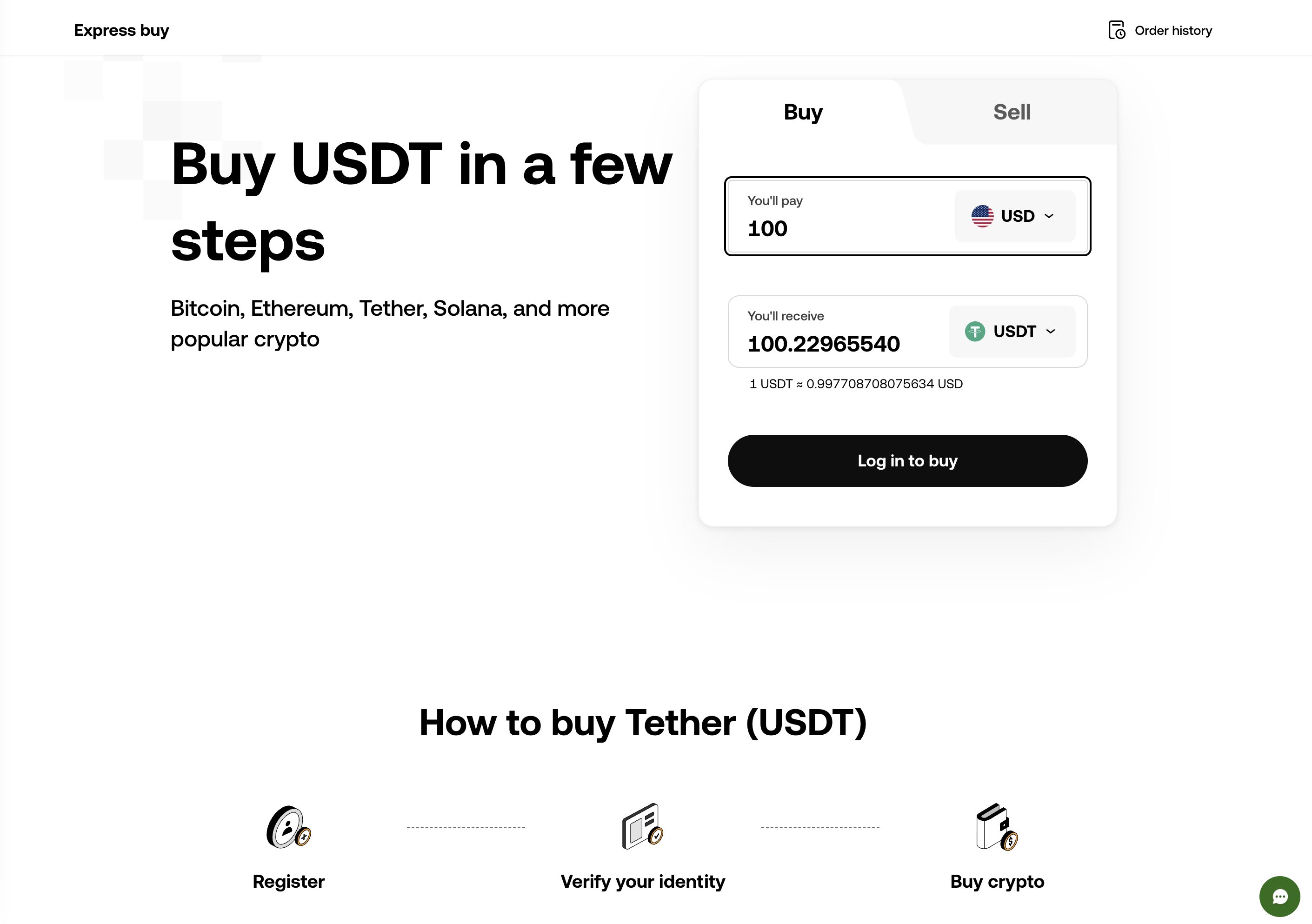The image size is (1312, 924).
Task: Click the Express buy header title
Action: pos(122,30)
